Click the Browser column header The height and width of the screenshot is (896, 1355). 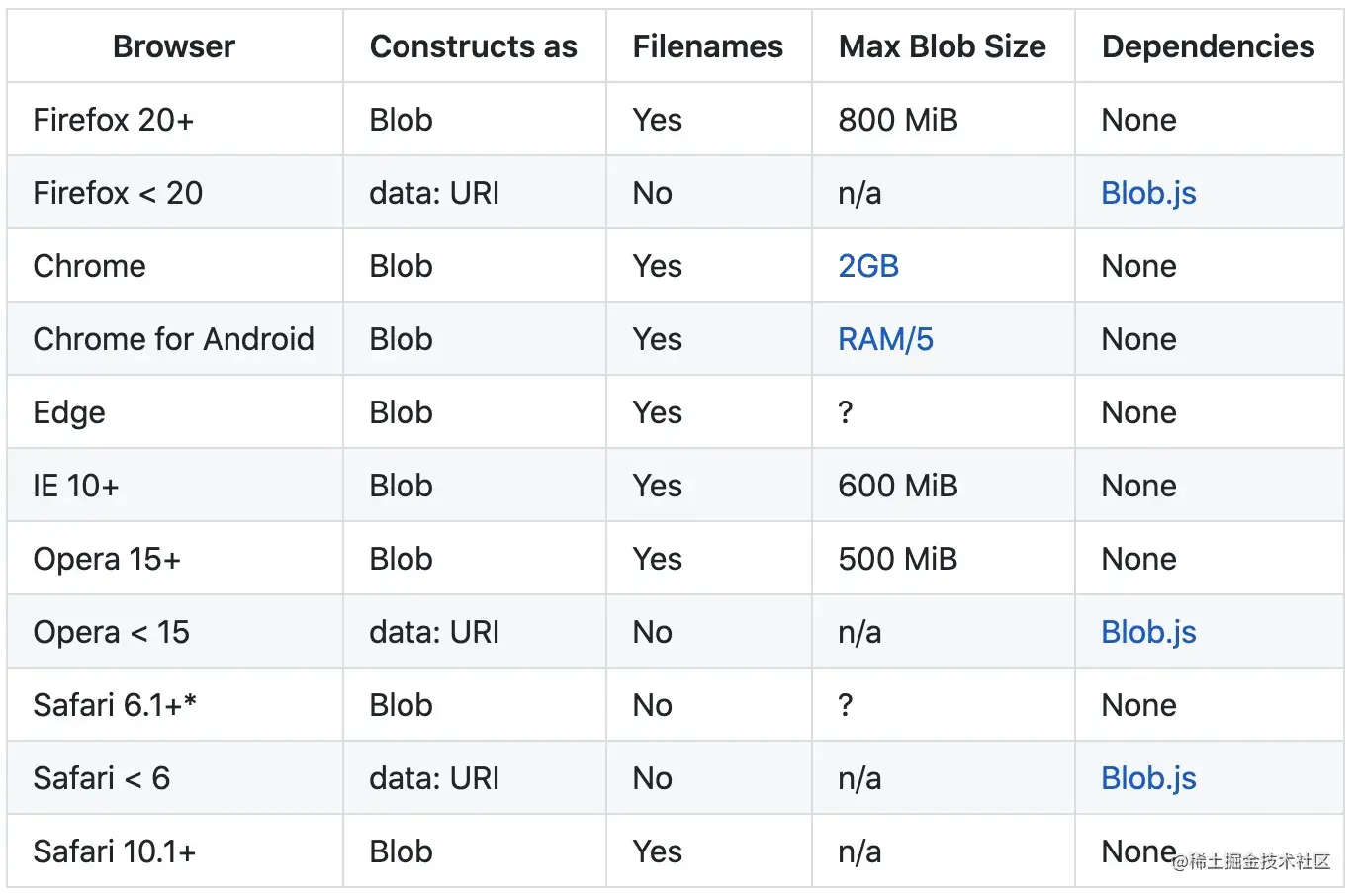(174, 46)
